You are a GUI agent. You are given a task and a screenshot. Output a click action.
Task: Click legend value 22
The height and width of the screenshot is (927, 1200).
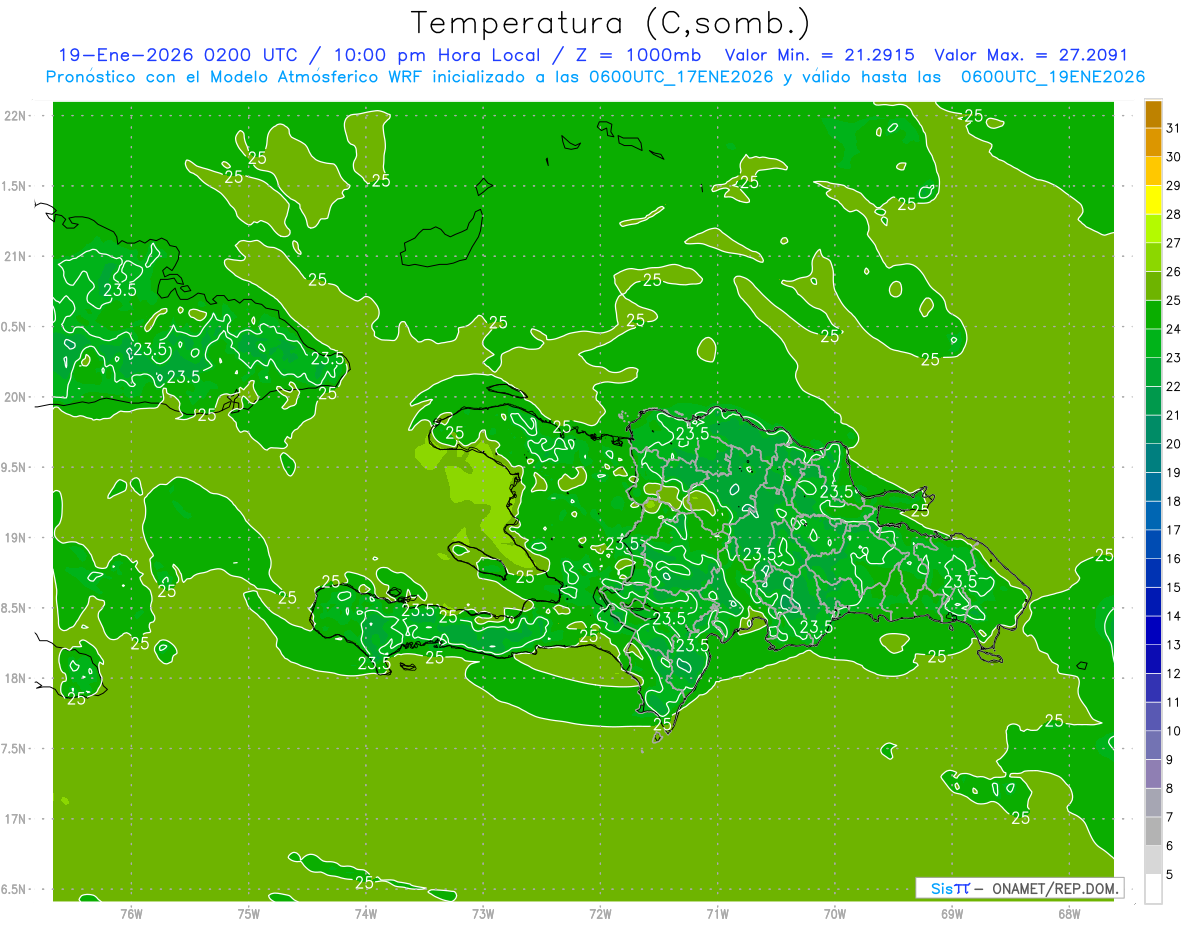(x=1174, y=386)
